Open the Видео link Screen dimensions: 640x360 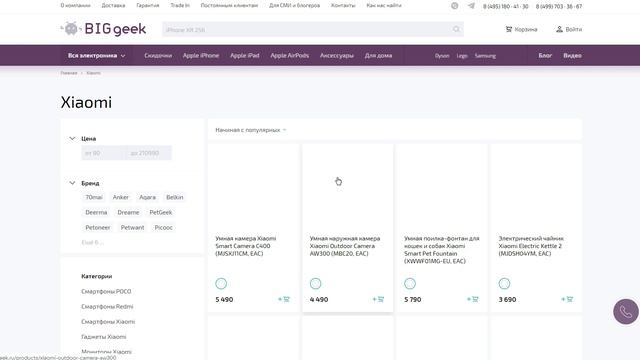click(x=572, y=56)
